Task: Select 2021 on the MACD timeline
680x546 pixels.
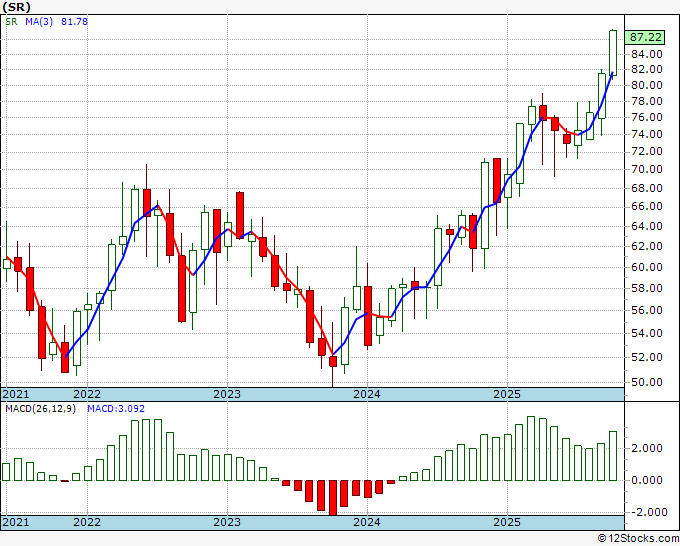Action: pyautogui.click(x=16, y=522)
